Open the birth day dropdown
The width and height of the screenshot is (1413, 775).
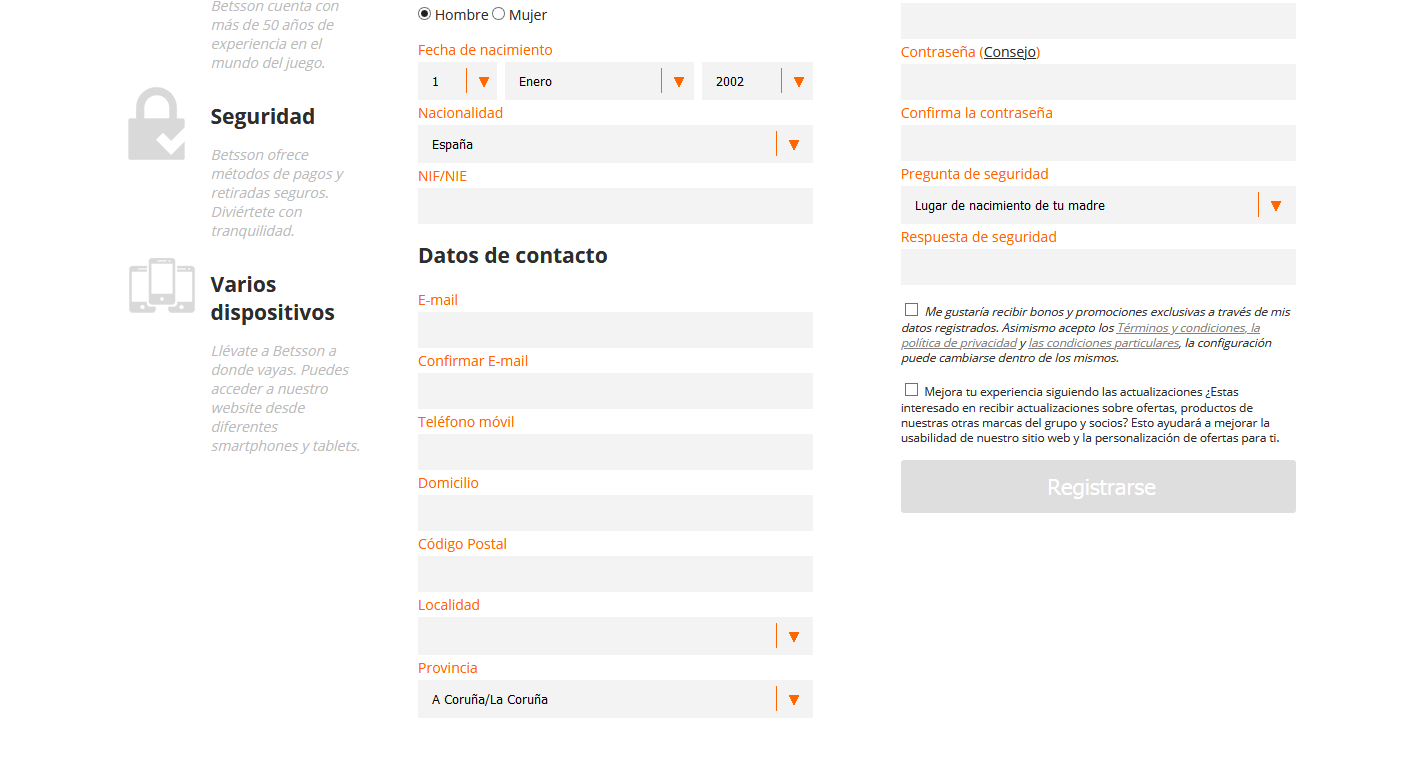[x=457, y=82]
